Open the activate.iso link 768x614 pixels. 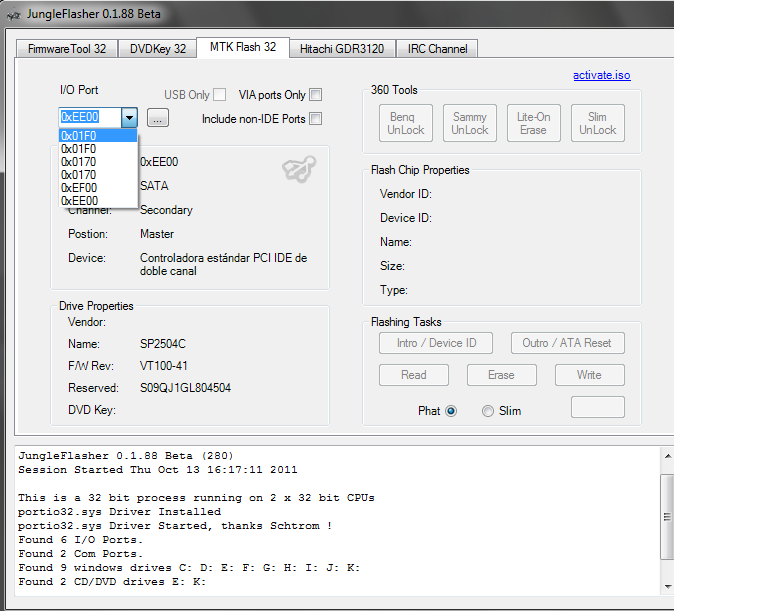[601, 75]
